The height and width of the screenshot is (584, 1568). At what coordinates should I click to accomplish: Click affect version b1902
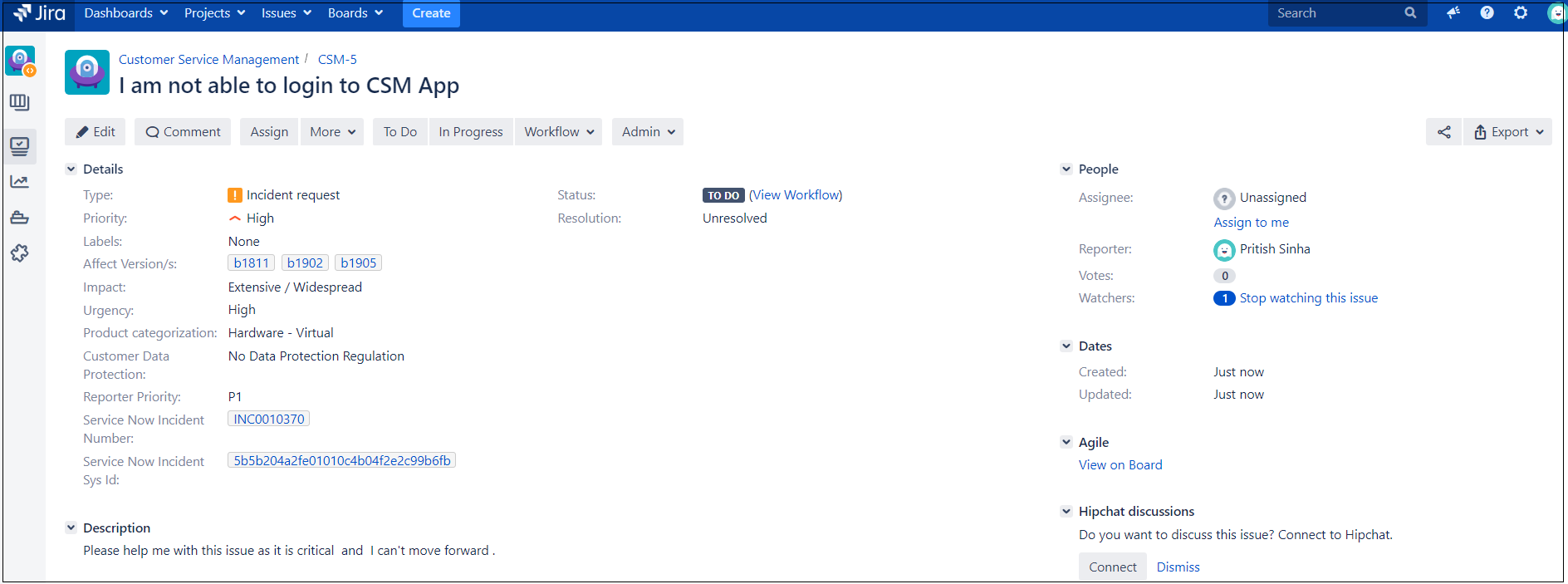click(305, 263)
